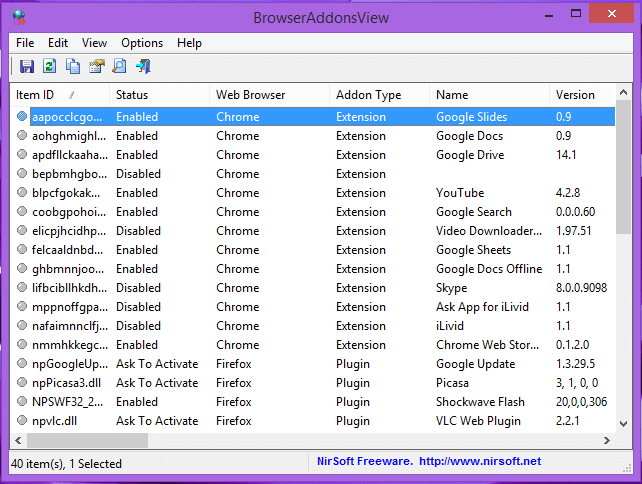Screen dimensions: 642x484
Task: Click the vertical scrollbar thumb
Action: pyautogui.click(x=624, y=167)
